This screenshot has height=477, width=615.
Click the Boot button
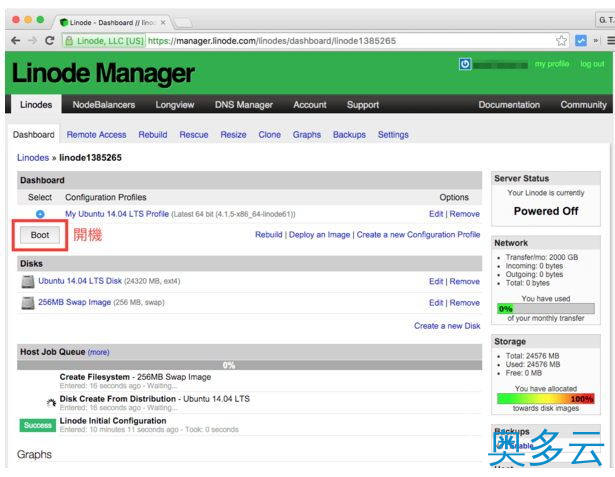coord(40,235)
